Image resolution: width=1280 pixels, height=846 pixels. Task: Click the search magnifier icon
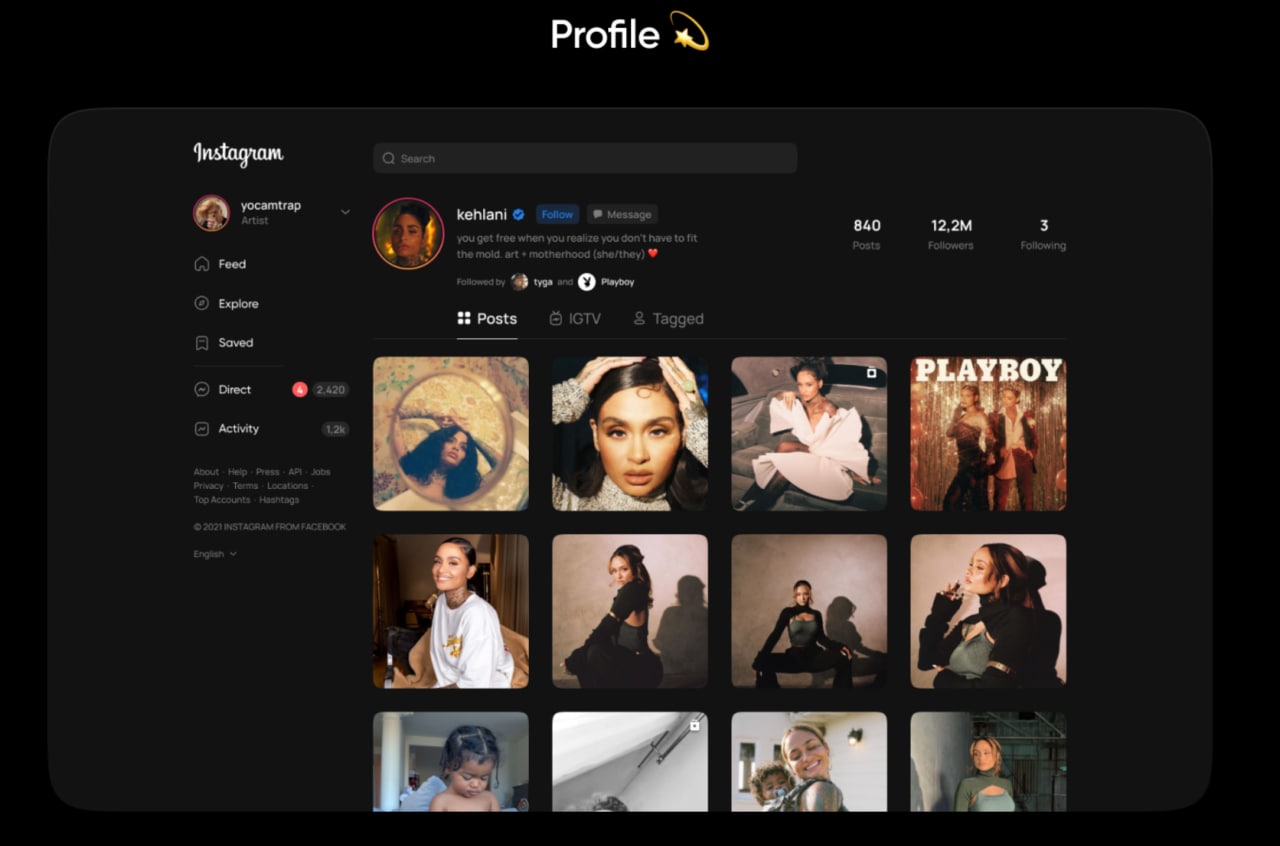pos(389,158)
